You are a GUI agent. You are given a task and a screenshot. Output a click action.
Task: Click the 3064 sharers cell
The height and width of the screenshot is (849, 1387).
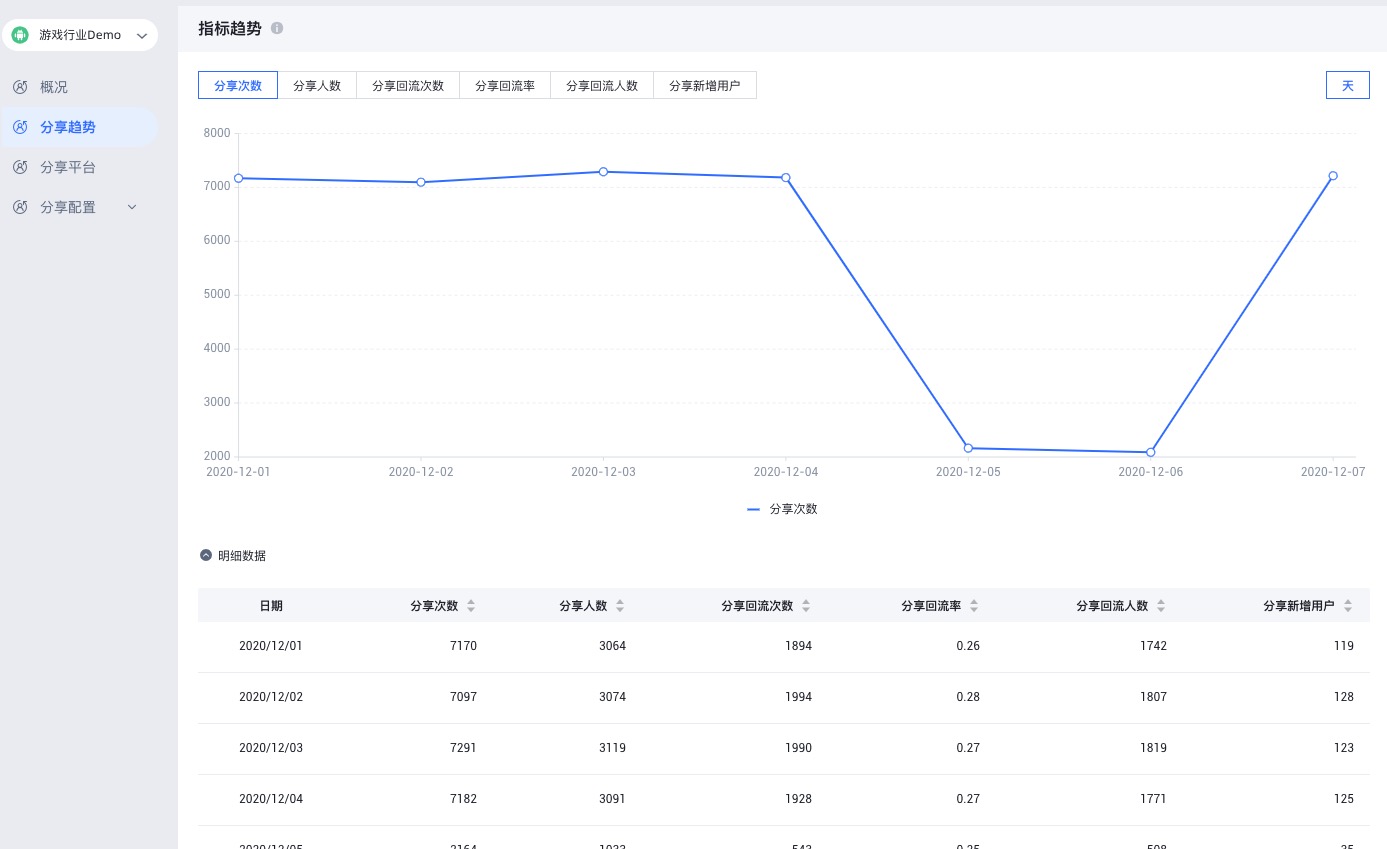pos(613,646)
